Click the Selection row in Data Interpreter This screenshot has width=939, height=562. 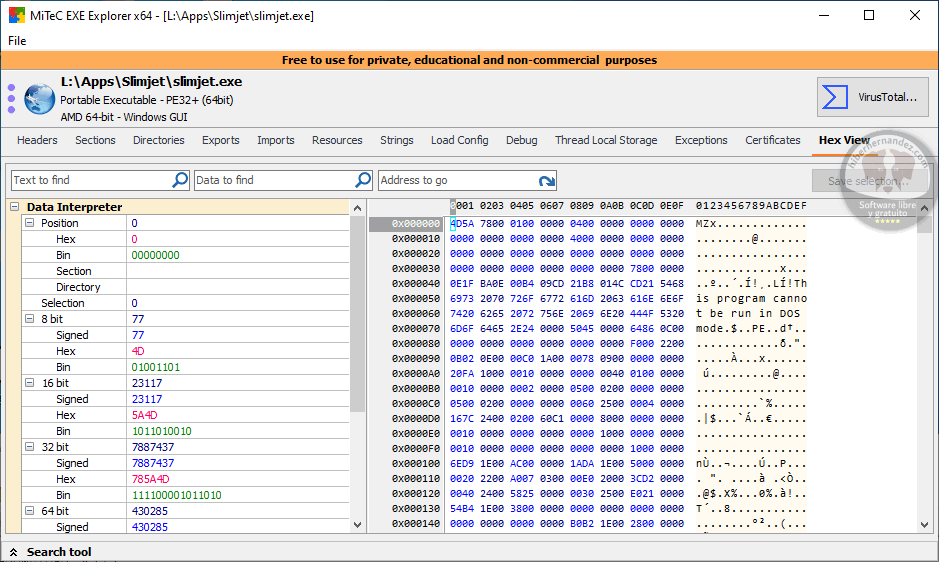coord(186,303)
